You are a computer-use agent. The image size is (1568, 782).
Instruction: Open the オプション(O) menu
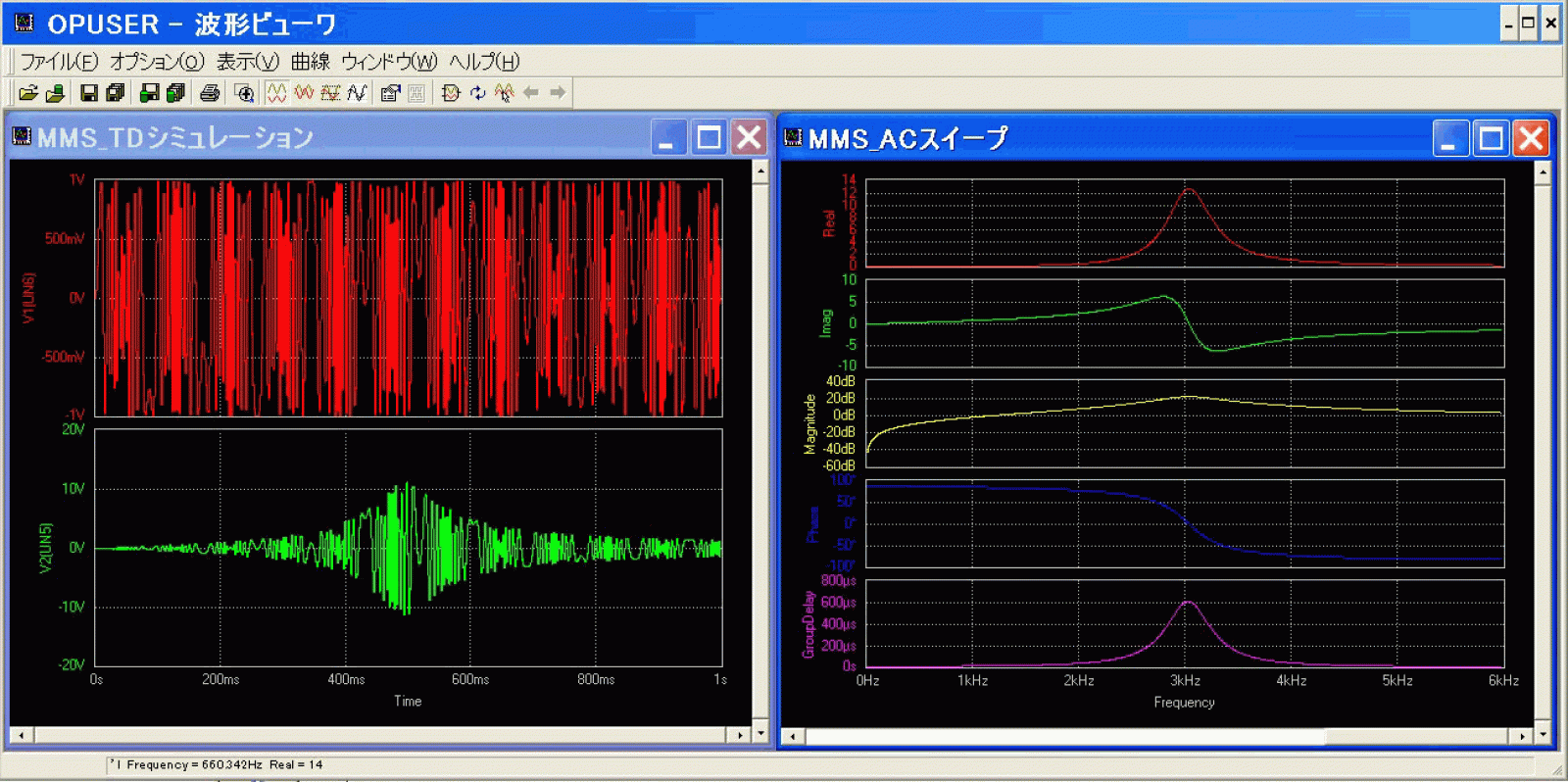coord(157,62)
